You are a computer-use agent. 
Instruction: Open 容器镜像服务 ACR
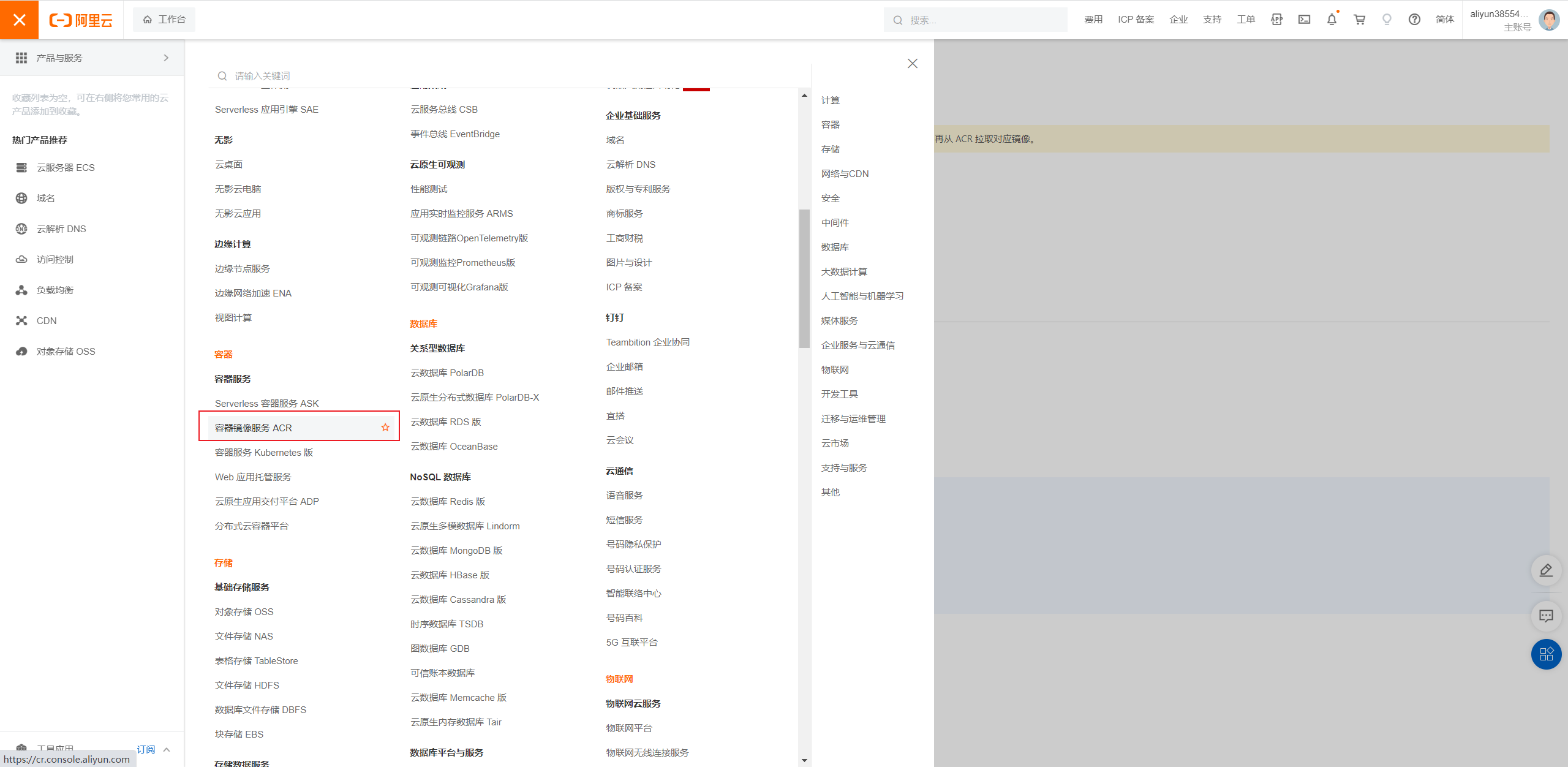[253, 428]
